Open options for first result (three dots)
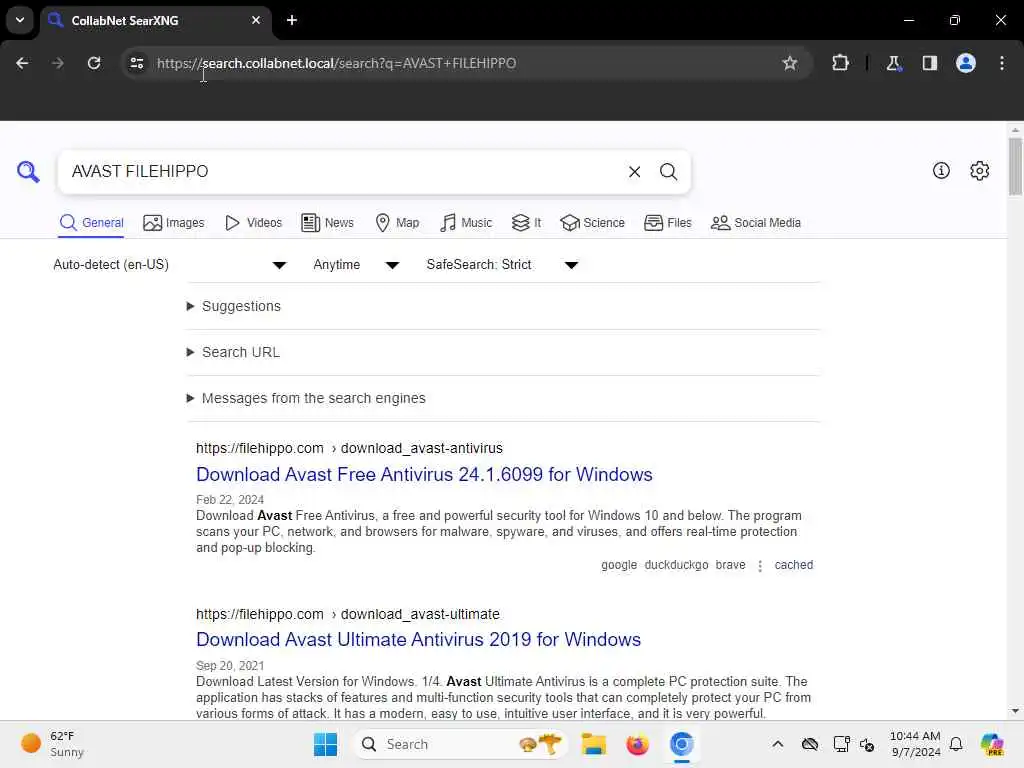Image resolution: width=1024 pixels, height=768 pixels. tap(760, 566)
